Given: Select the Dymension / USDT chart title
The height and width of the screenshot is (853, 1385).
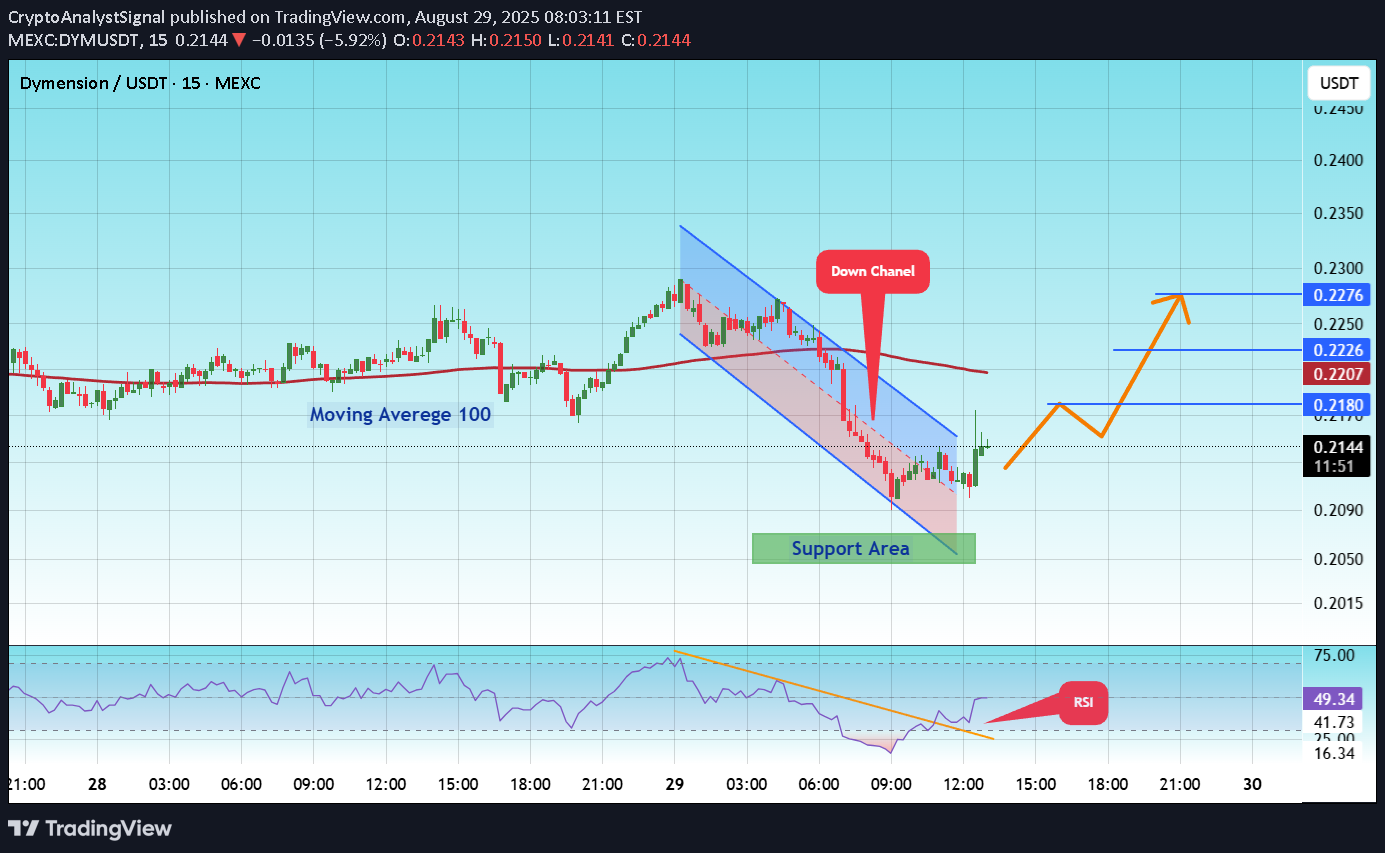Looking at the screenshot, I should 140,83.
